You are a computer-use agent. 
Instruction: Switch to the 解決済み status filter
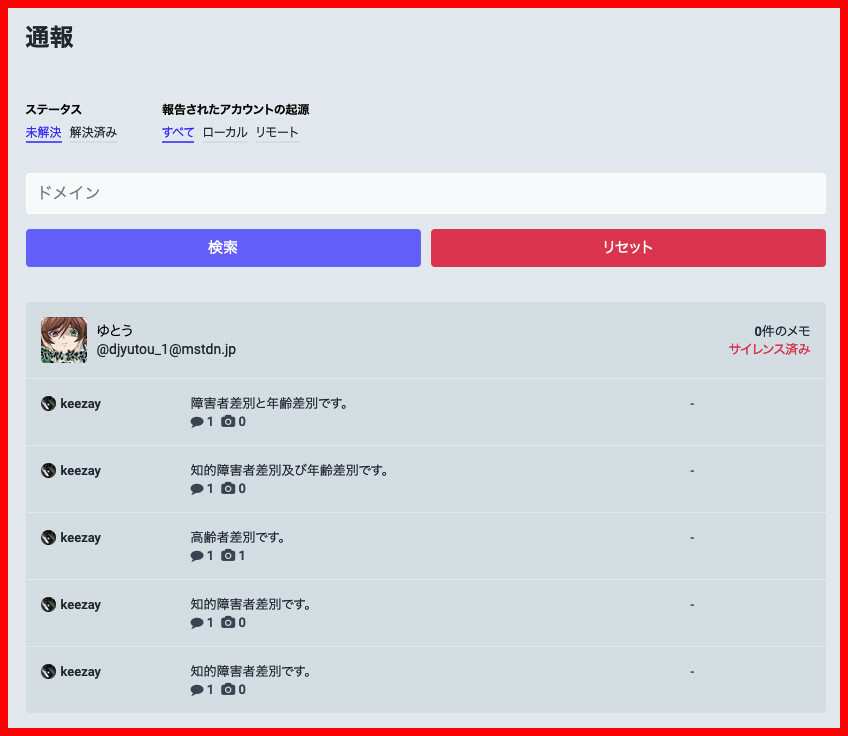point(93,132)
